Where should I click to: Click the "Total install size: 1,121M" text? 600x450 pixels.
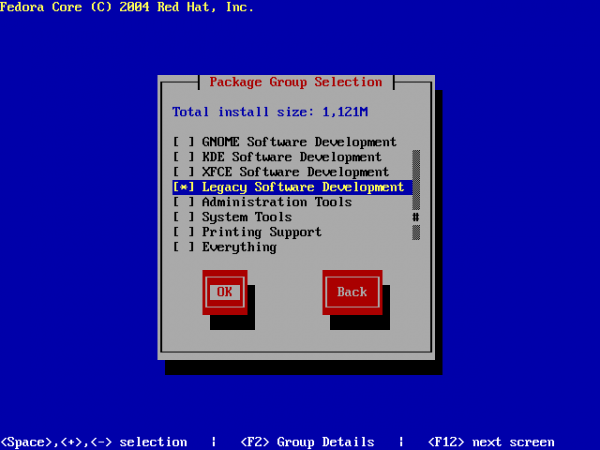(270, 112)
